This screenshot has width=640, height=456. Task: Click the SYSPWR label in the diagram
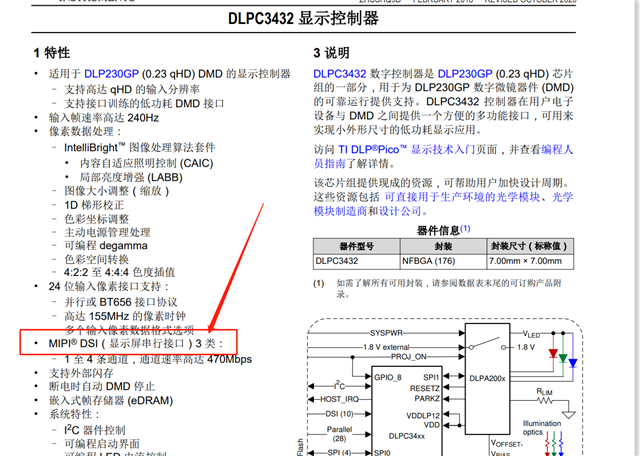(x=387, y=333)
